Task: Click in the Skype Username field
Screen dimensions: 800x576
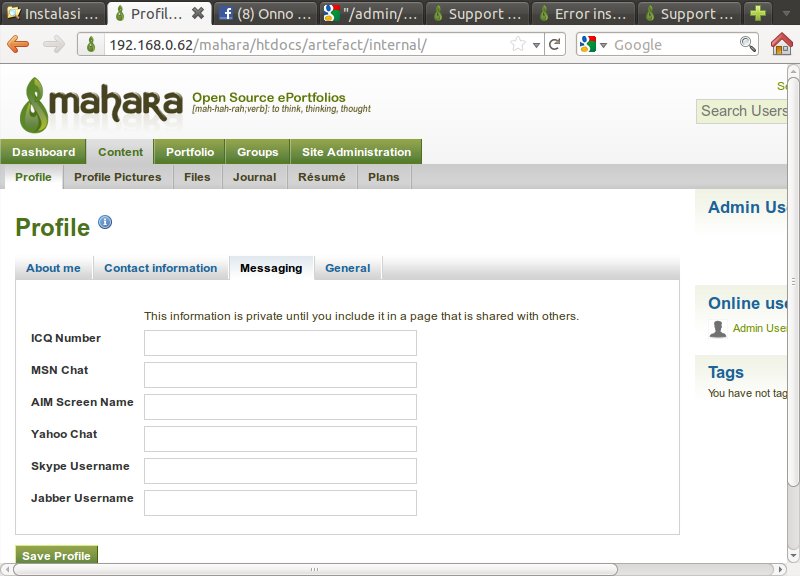Action: coord(280,471)
